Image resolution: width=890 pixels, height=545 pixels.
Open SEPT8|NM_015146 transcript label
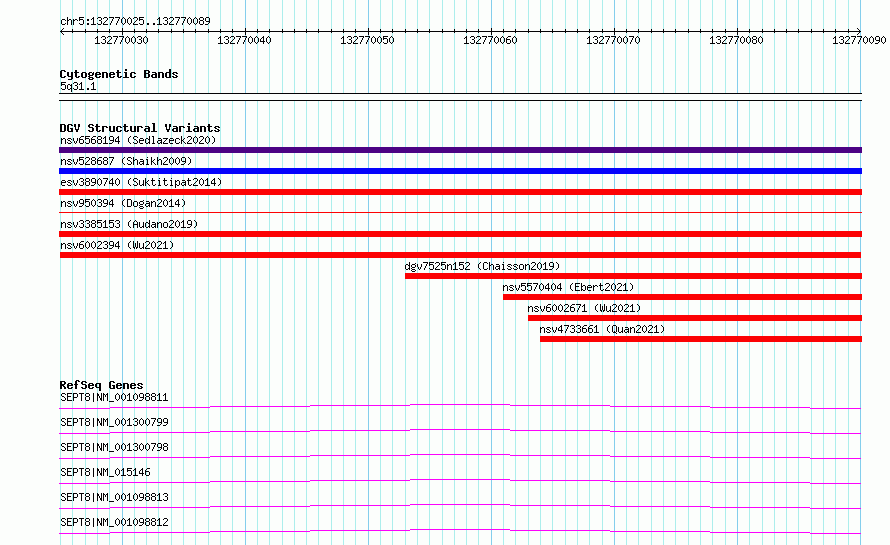105,472
